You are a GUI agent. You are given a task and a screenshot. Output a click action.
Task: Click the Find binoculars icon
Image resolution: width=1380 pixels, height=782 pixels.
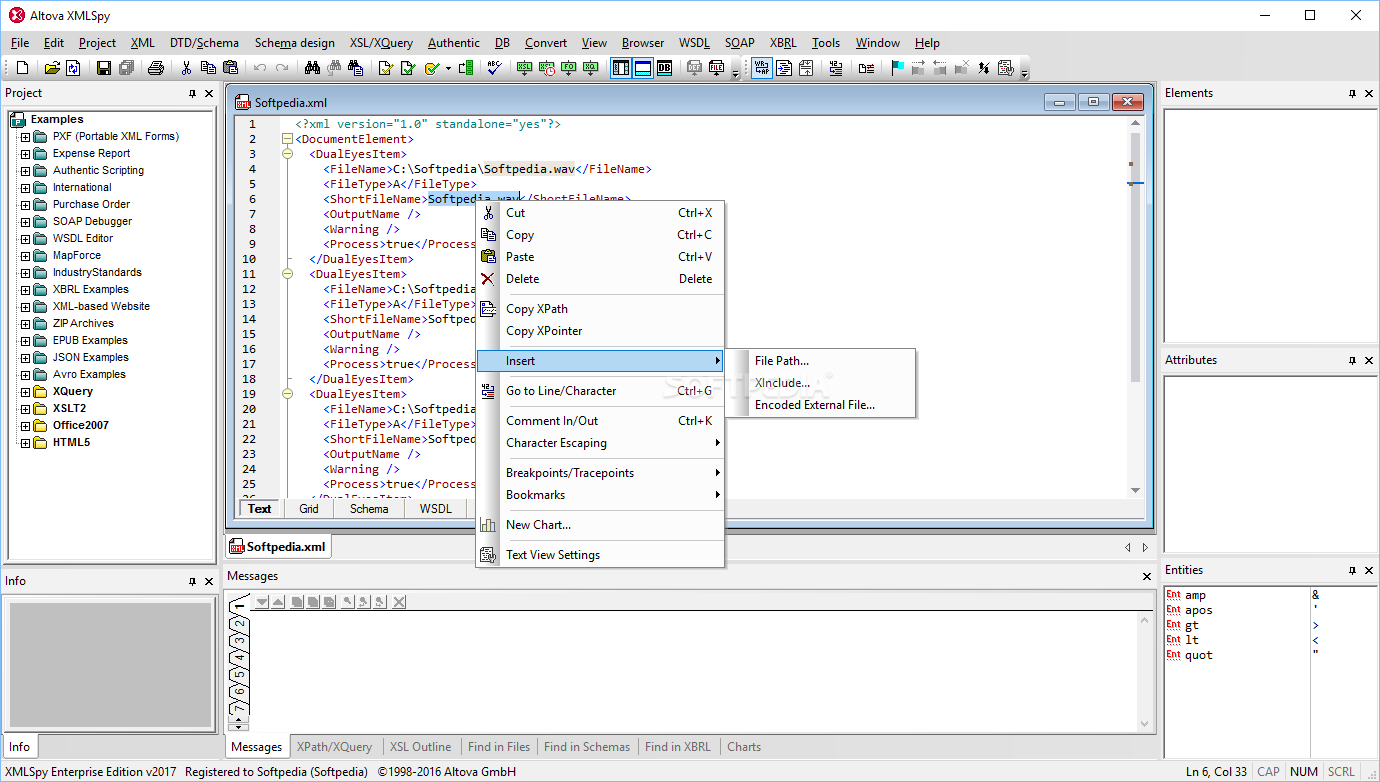click(312, 68)
